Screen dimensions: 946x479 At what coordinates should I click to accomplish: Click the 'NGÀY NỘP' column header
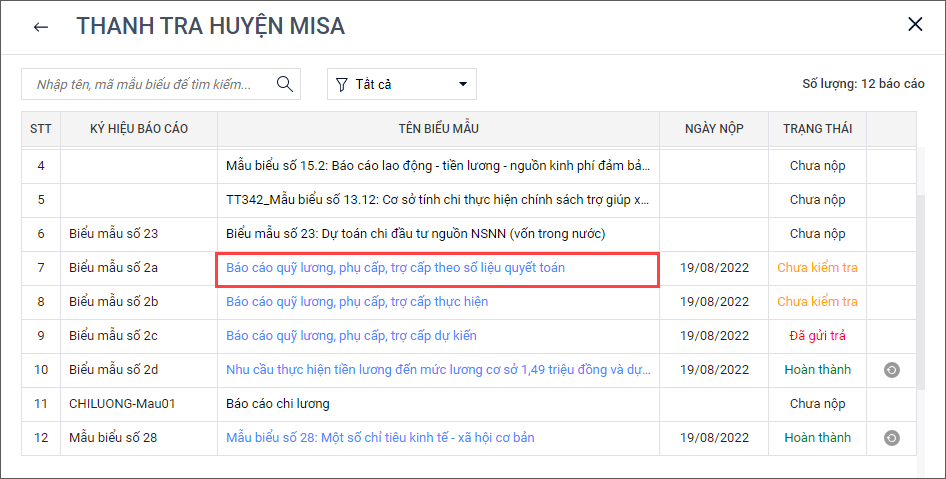(x=714, y=129)
